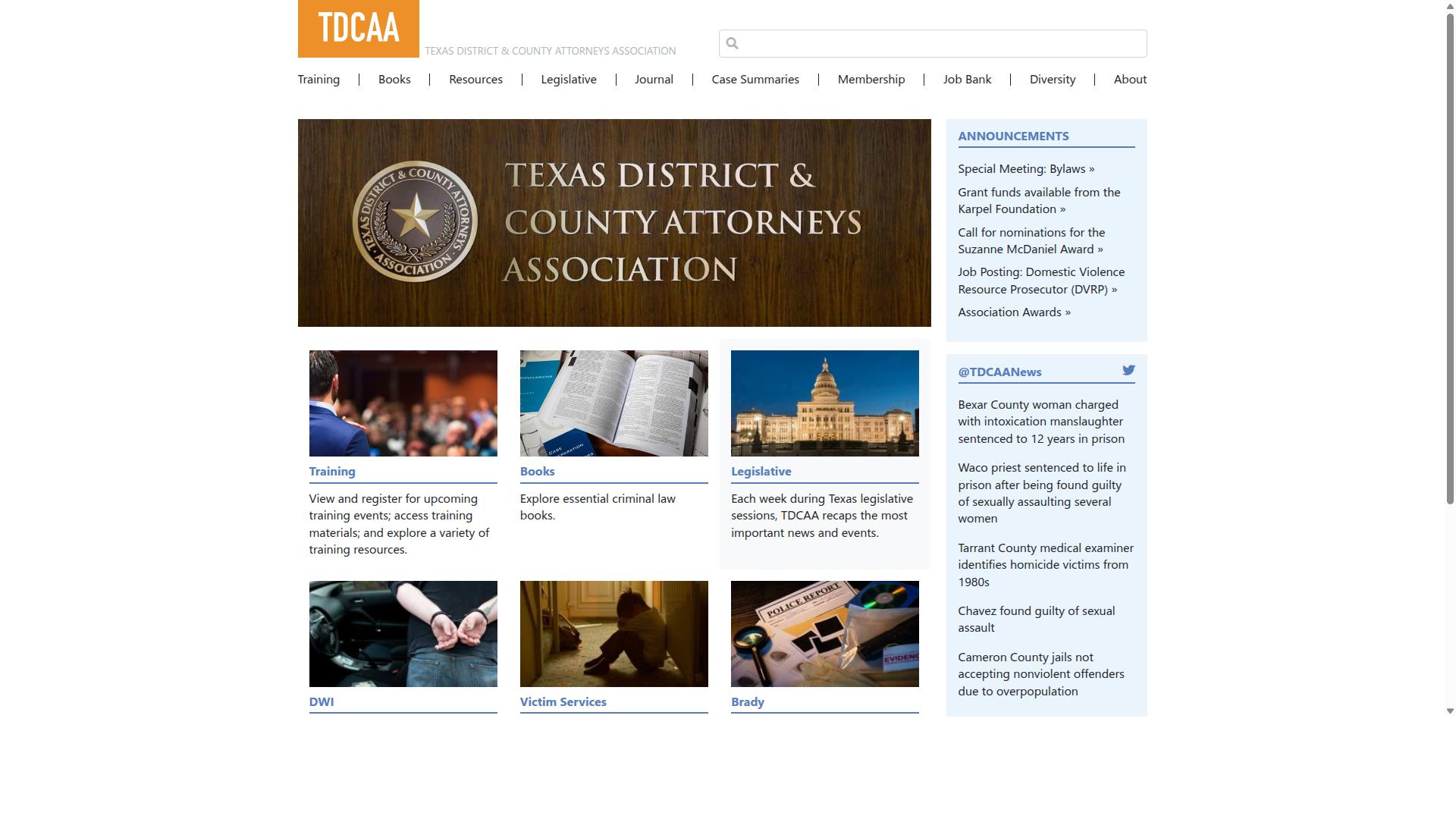The width and height of the screenshot is (1456, 819).
Task: Open the @TDCAANews heading link
Action: 999,372
